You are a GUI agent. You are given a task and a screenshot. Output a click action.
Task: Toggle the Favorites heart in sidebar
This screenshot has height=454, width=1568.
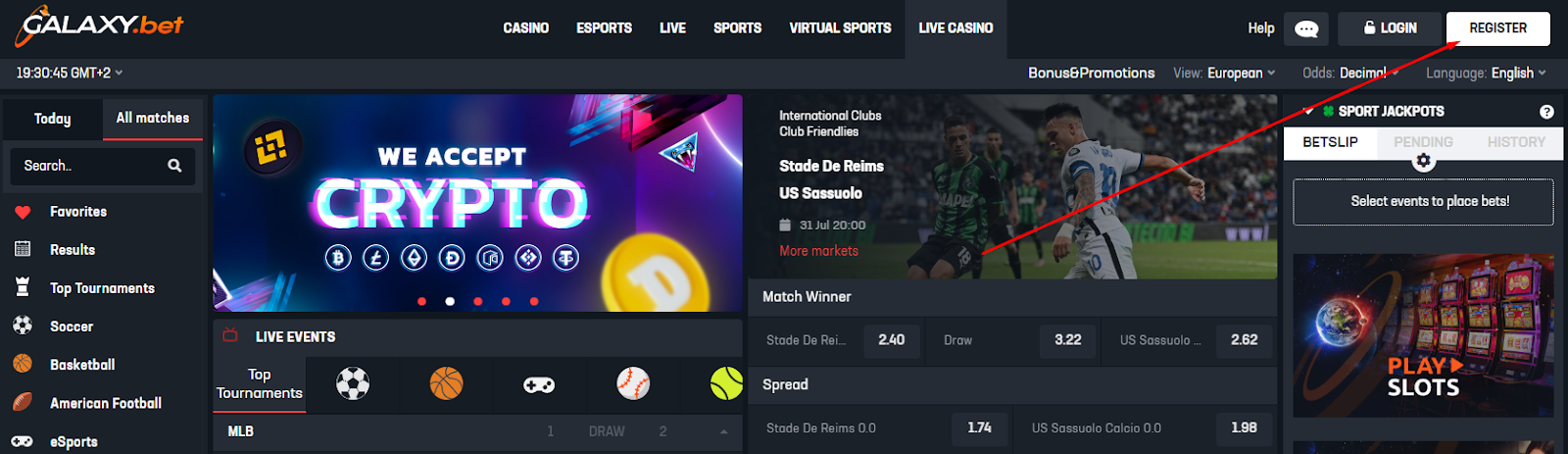(23, 212)
